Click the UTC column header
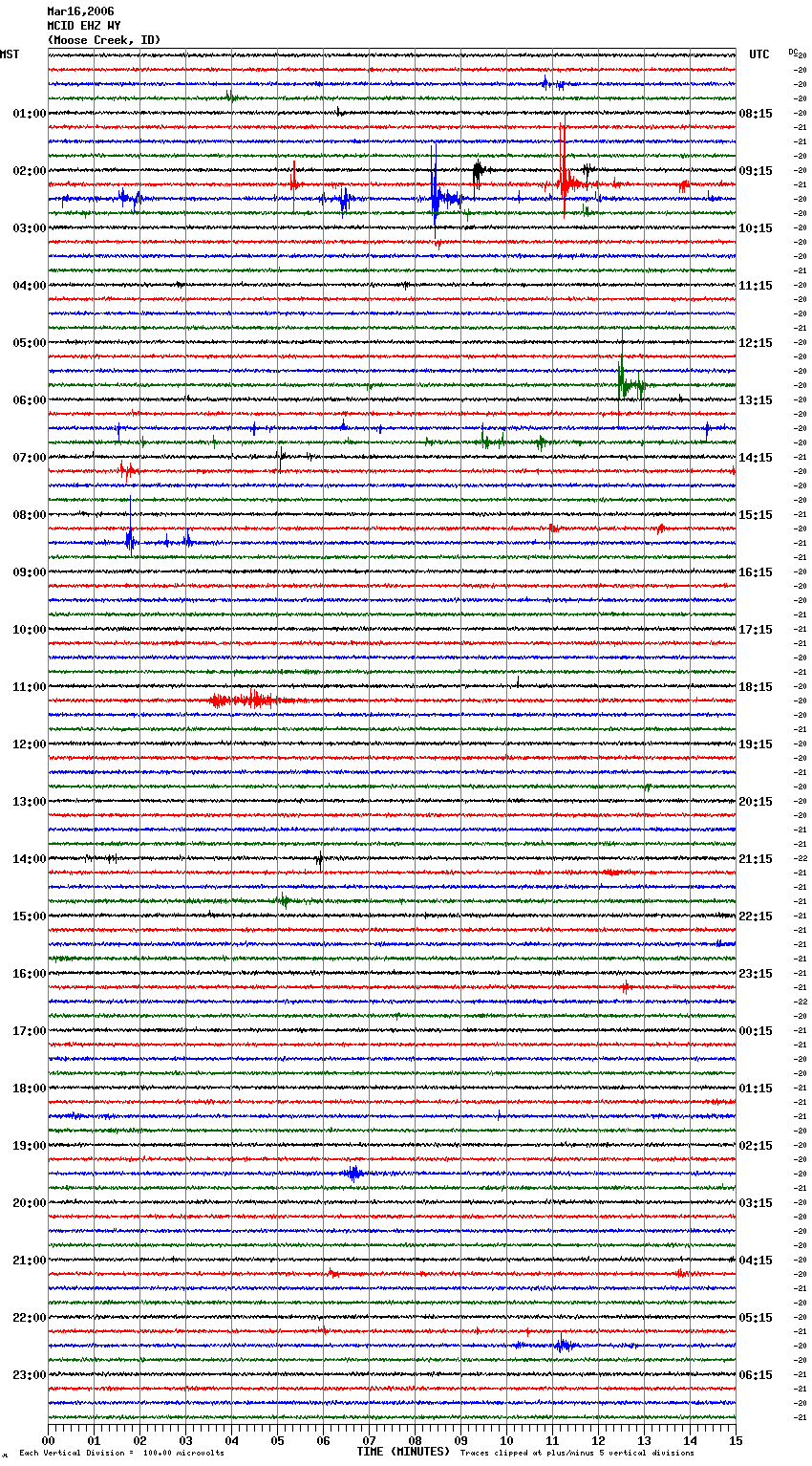This screenshot has width=812, height=1466. click(x=759, y=54)
